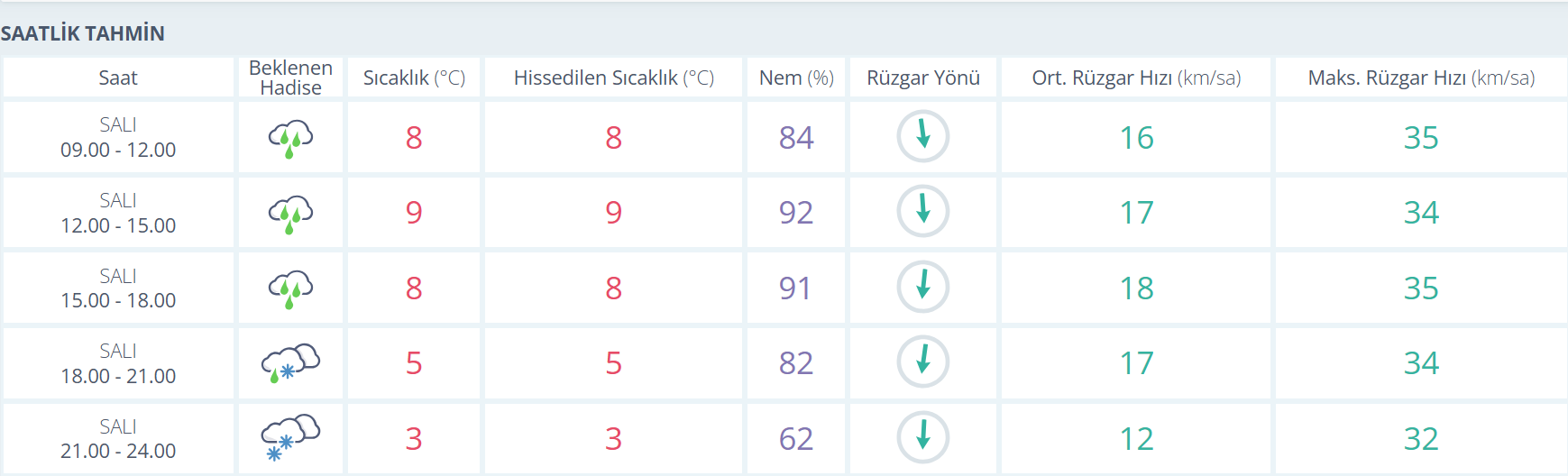Screen dimensions: 1568x476
Task: Click the Rüzgar Yönü column header
Action: click(923, 78)
